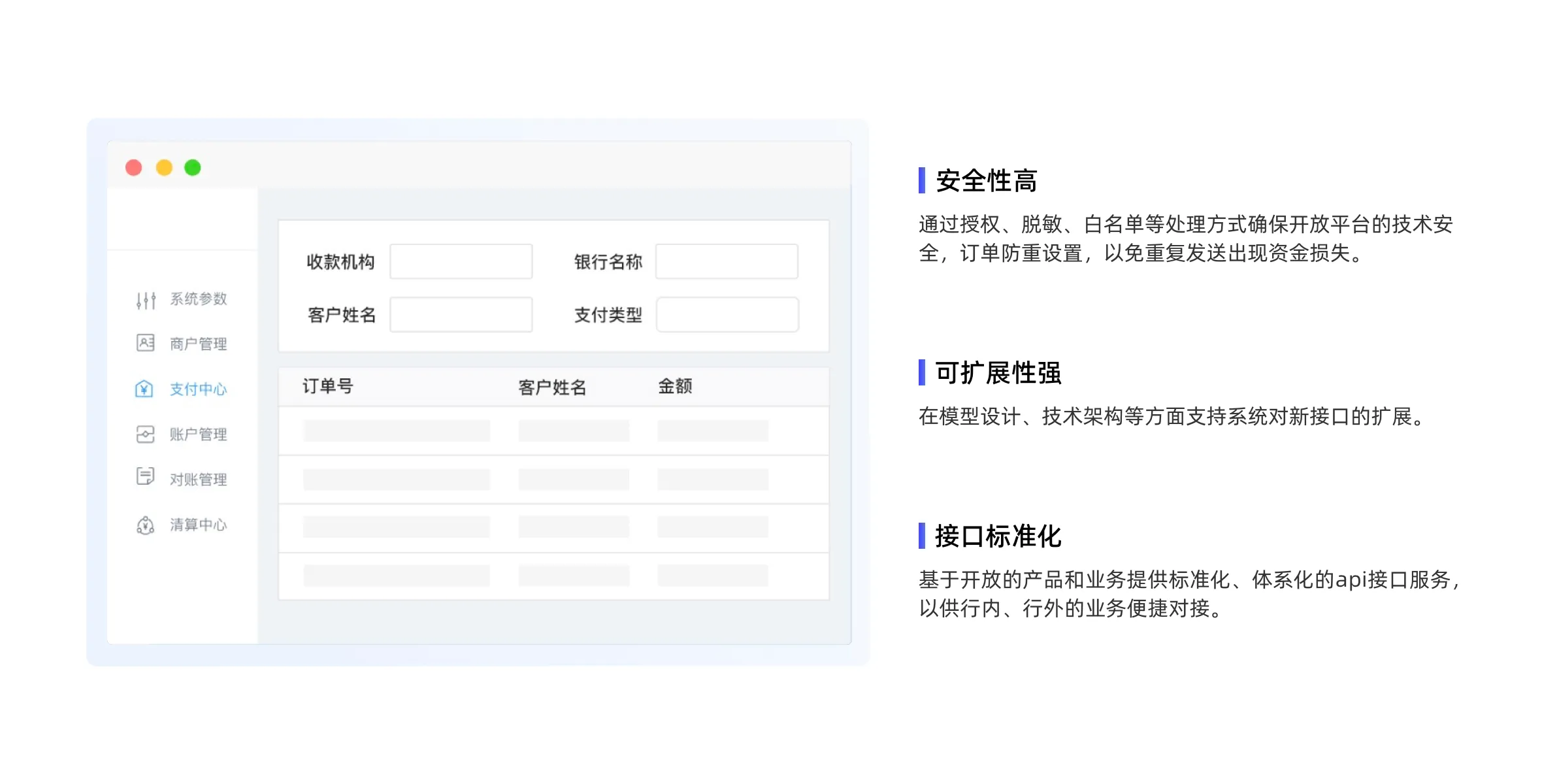The image size is (1542, 784).
Task: Click the red window dot
Action: 134,168
